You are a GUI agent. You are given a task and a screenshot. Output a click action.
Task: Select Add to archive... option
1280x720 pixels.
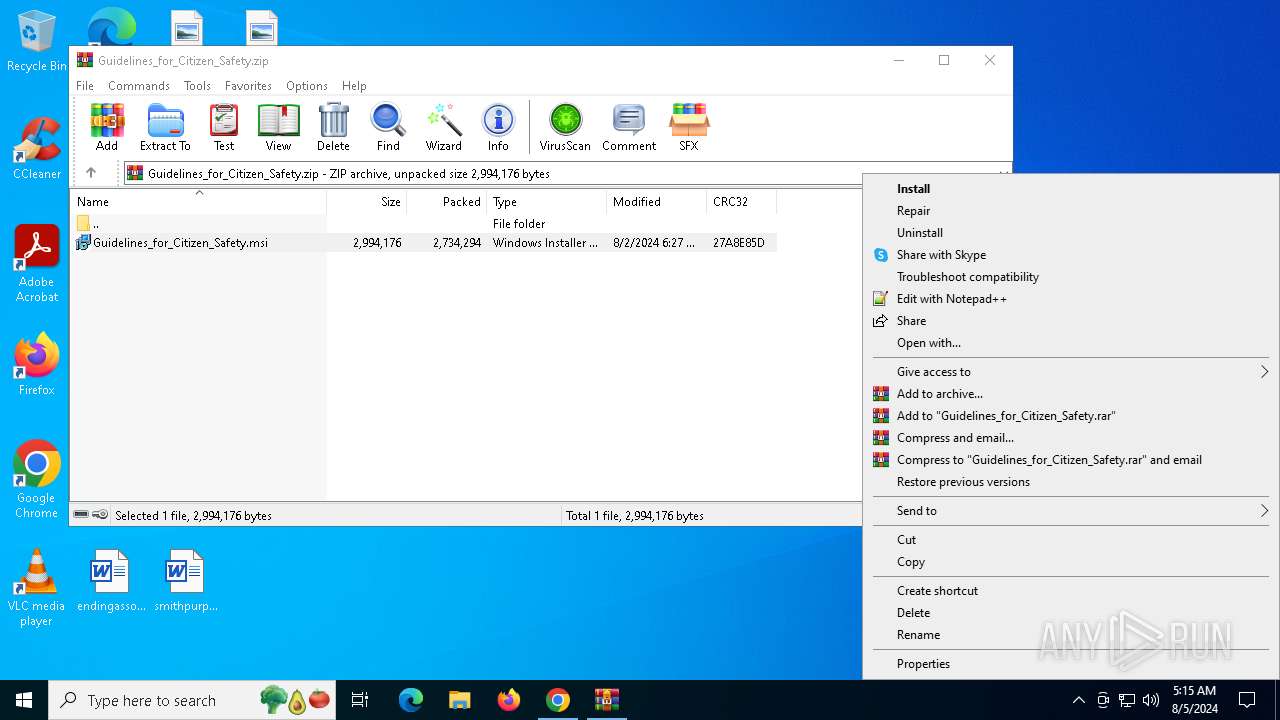(x=1070, y=394)
